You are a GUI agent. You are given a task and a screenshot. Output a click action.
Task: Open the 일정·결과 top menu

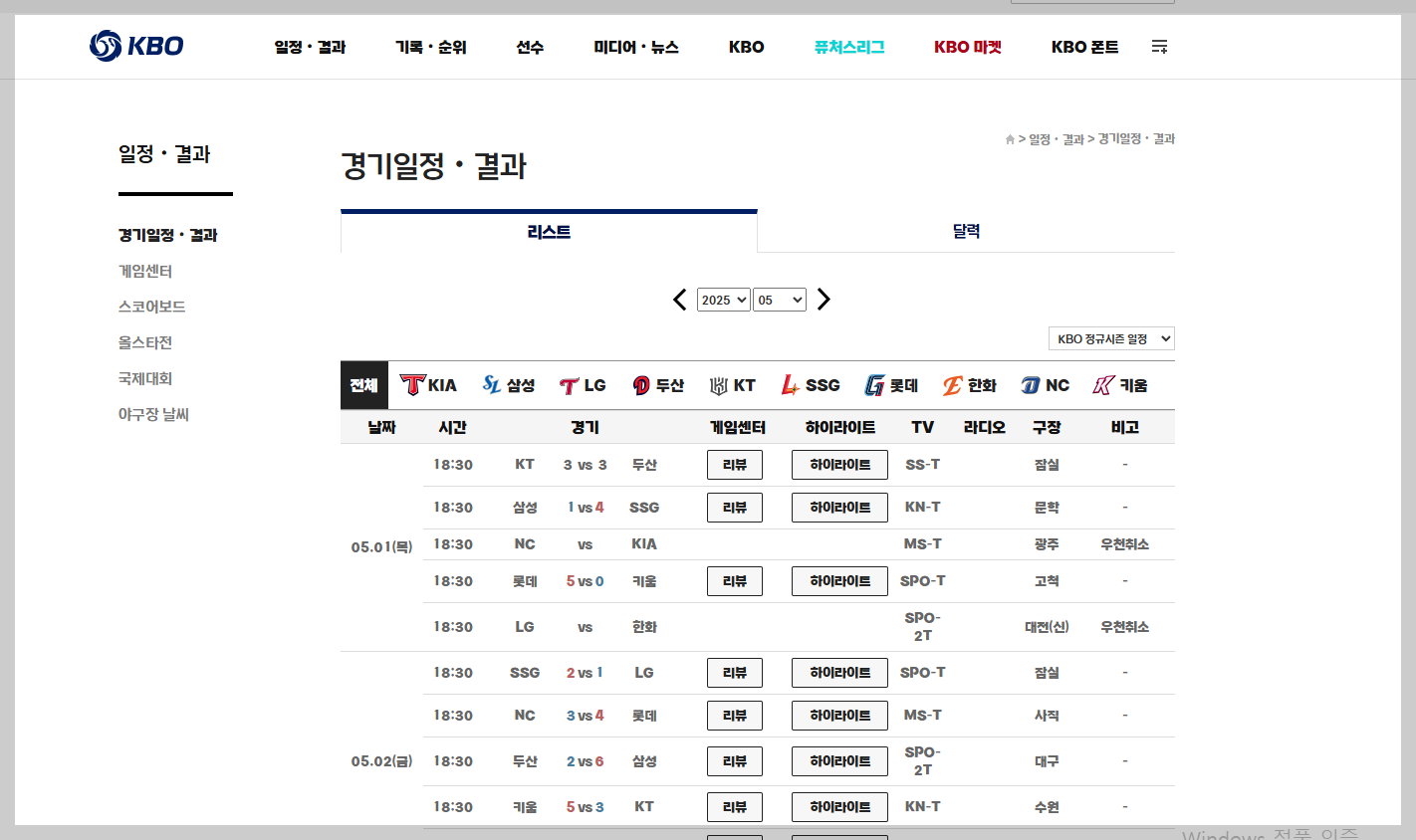310,47
